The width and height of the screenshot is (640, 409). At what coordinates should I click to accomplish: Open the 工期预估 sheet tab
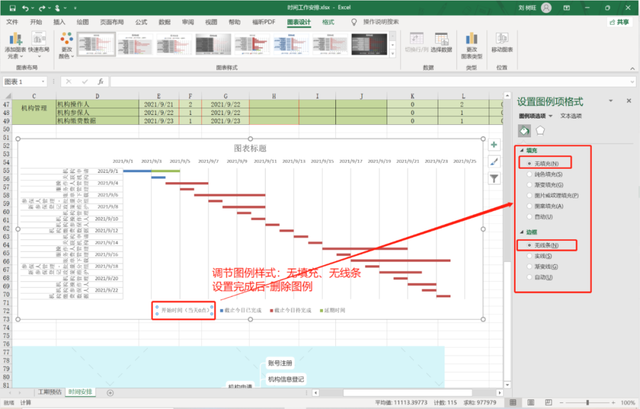[x=49, y=392]
